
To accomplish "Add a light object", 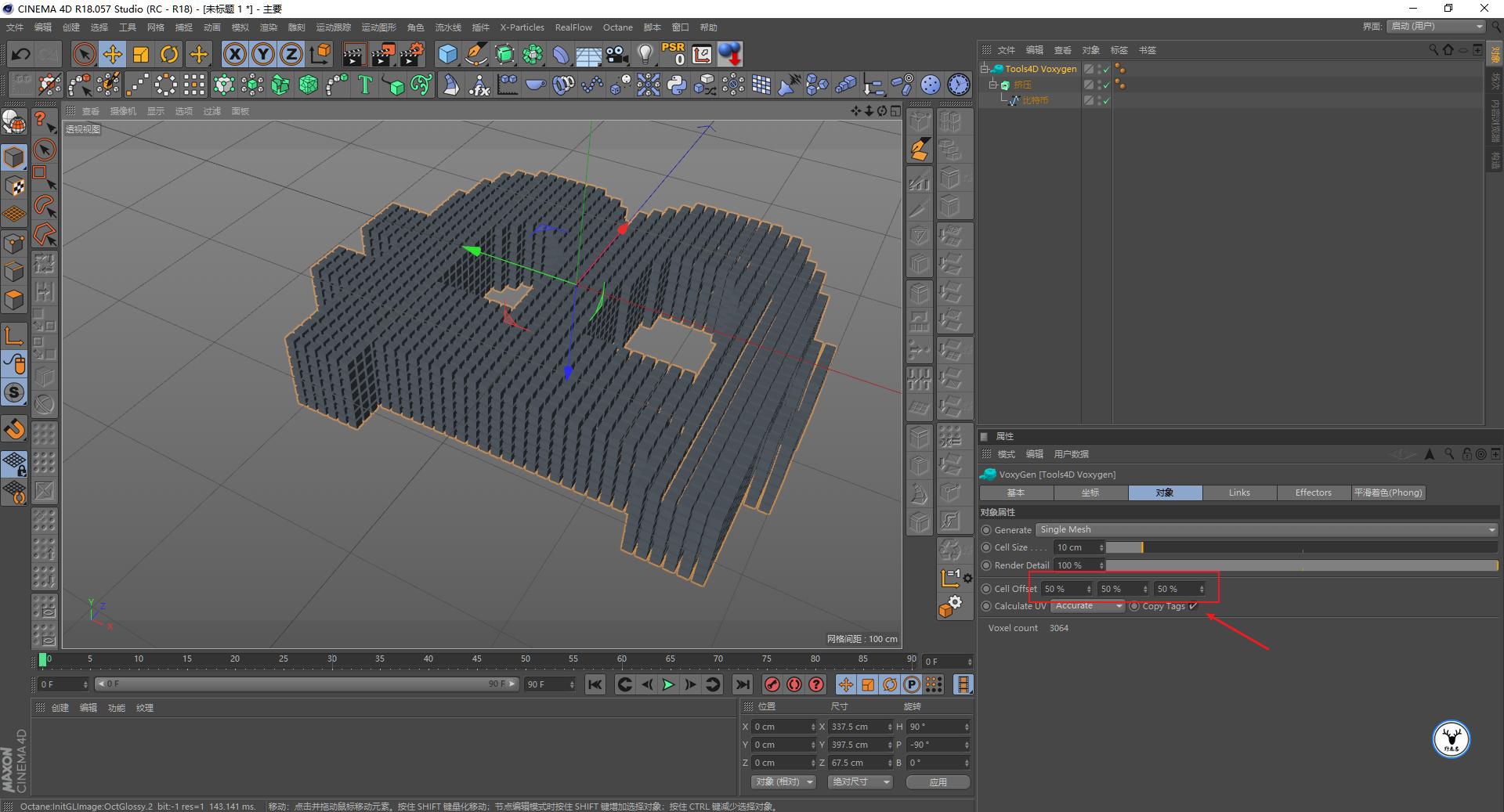I will pos(645,54).
